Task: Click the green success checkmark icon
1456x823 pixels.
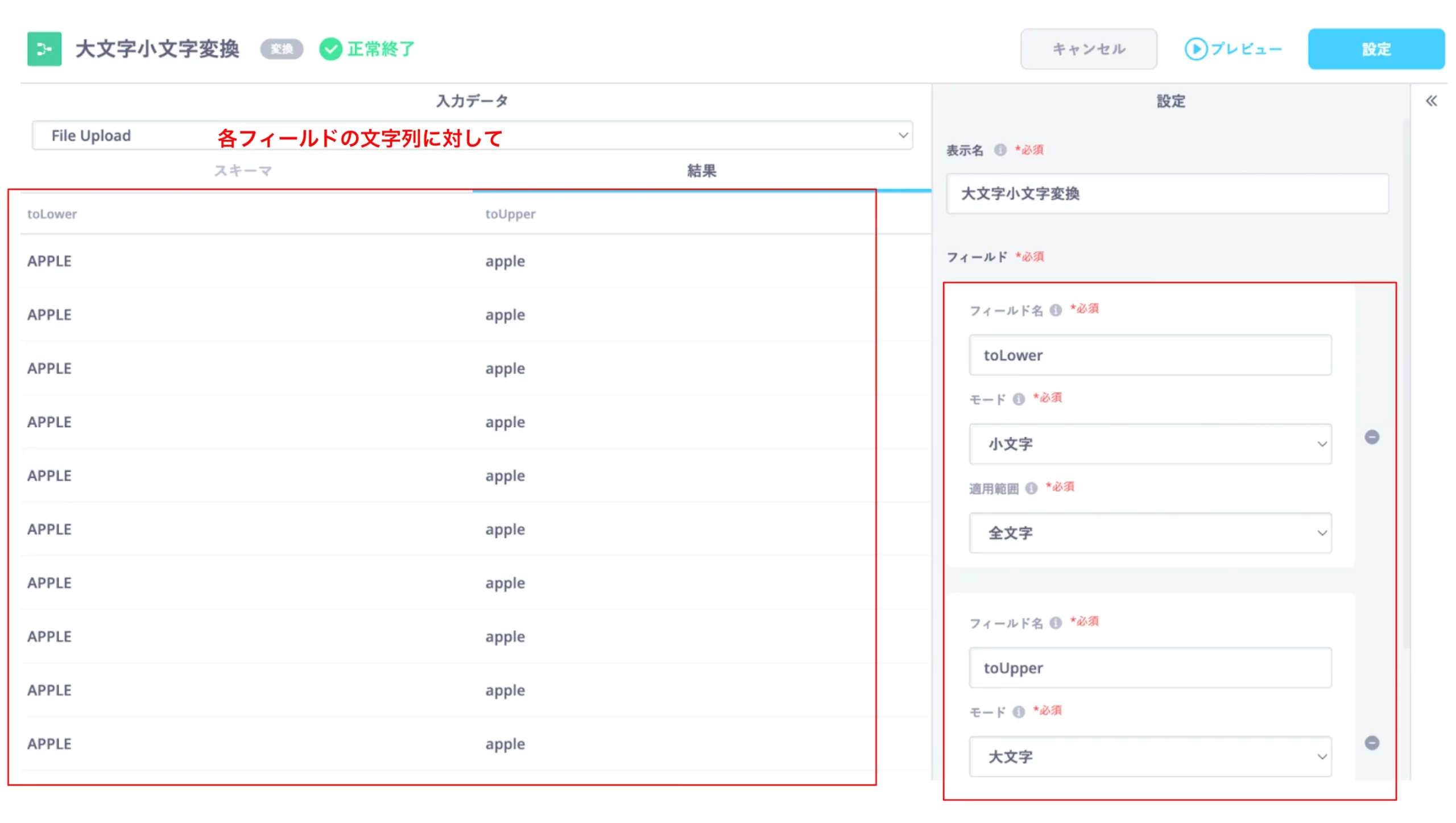Action: coord(330,49)
